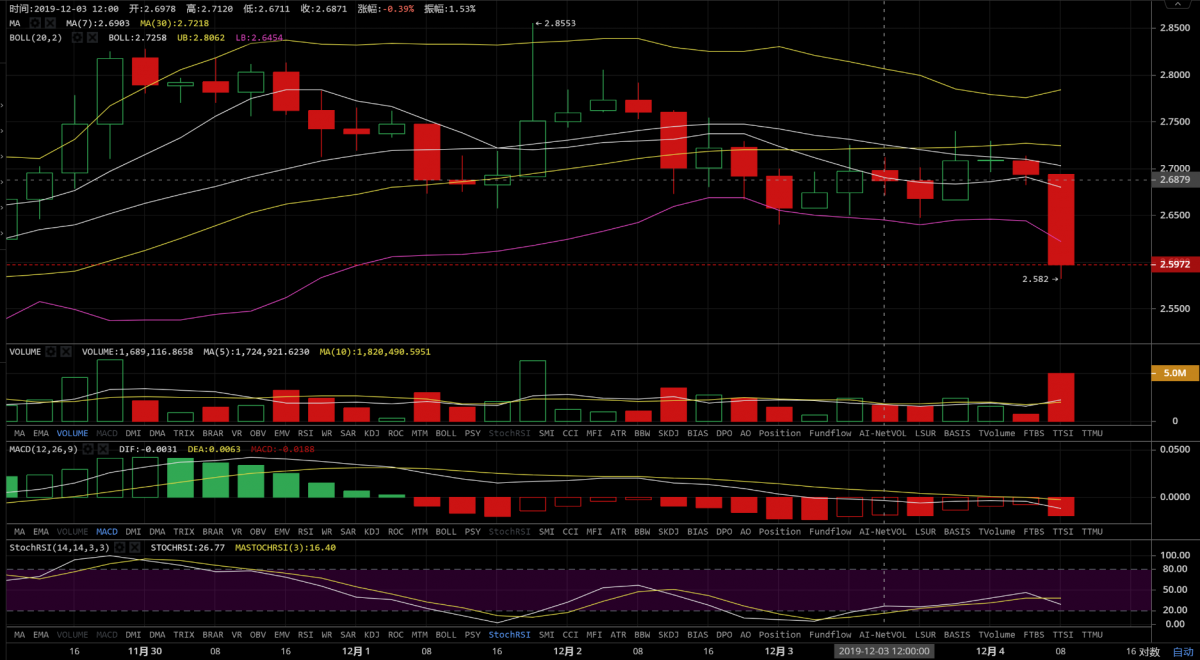The height and width of the screenshot is (660, 1200).
Task: Select CCI tab in row below MACD panel
Action: 570,532
